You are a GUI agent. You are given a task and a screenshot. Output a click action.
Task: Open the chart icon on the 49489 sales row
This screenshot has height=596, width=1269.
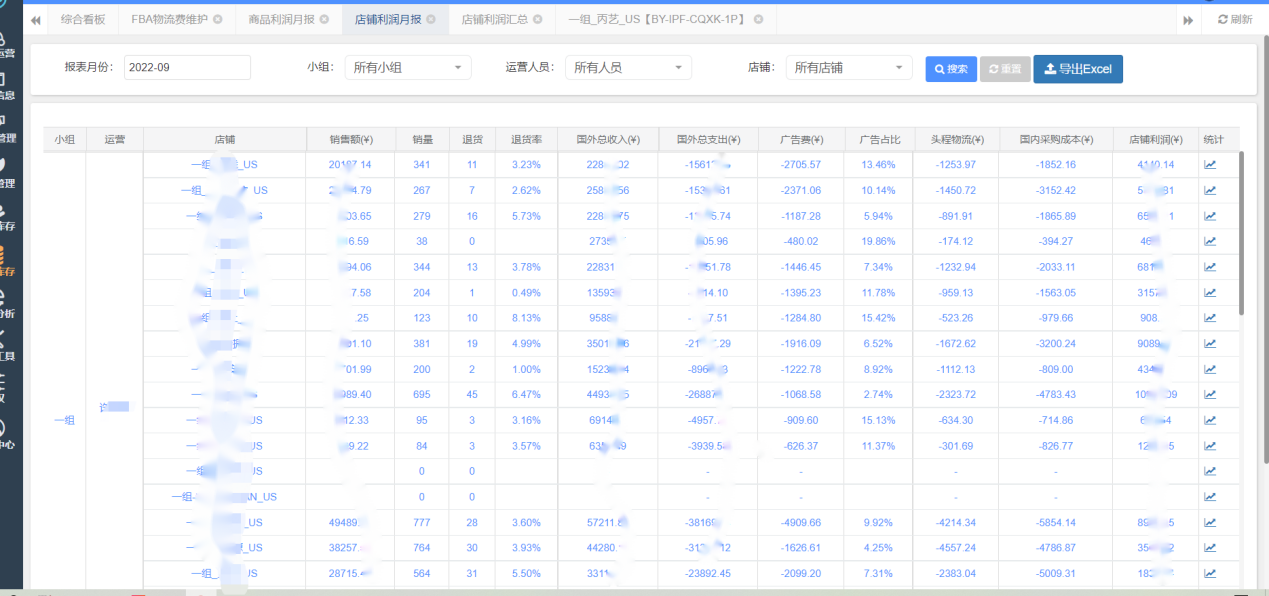tap(1211, 522)
